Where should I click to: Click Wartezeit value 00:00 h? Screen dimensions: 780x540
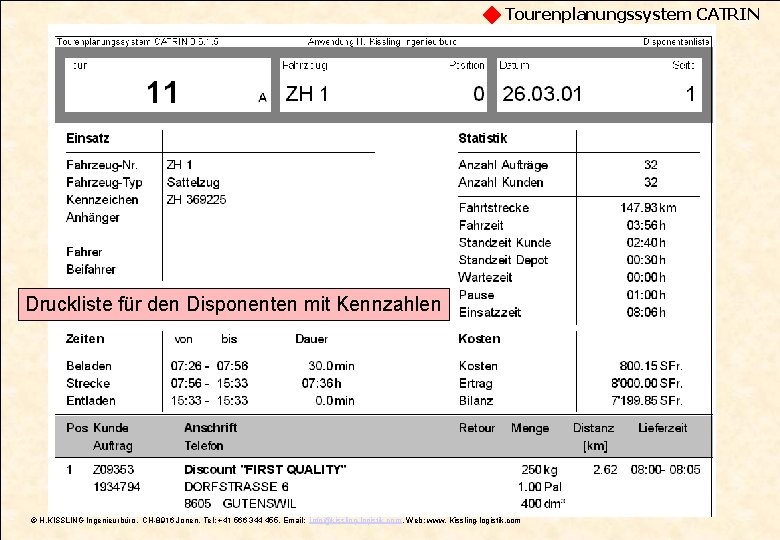coord(646,277)
